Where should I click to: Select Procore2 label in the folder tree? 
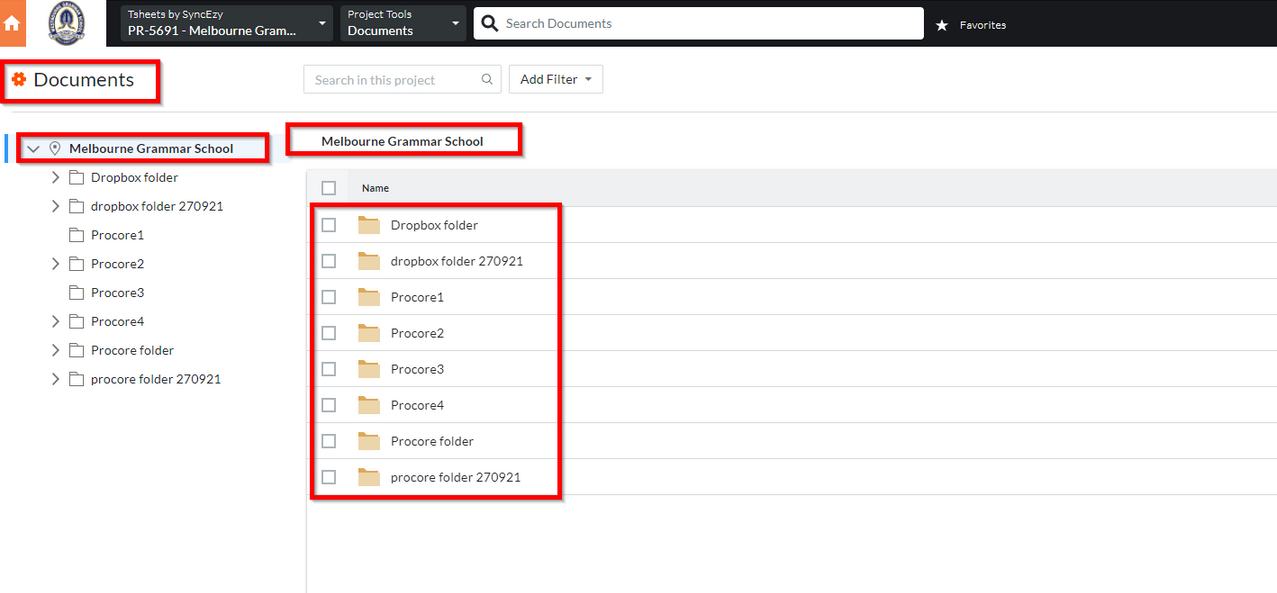click(x=117, y=264)
